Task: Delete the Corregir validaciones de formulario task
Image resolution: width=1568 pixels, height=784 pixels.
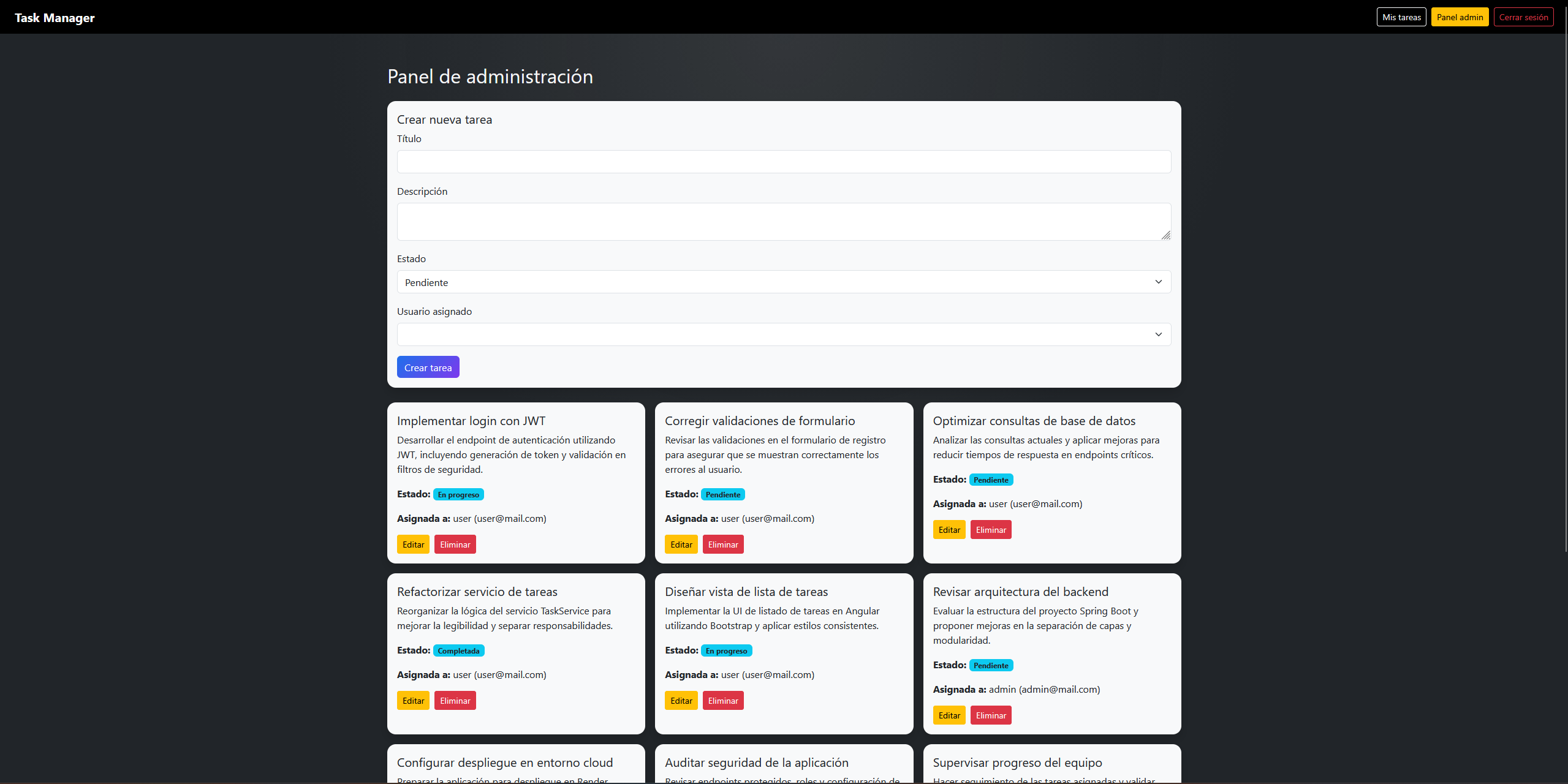Action: [x=723, y=545]
